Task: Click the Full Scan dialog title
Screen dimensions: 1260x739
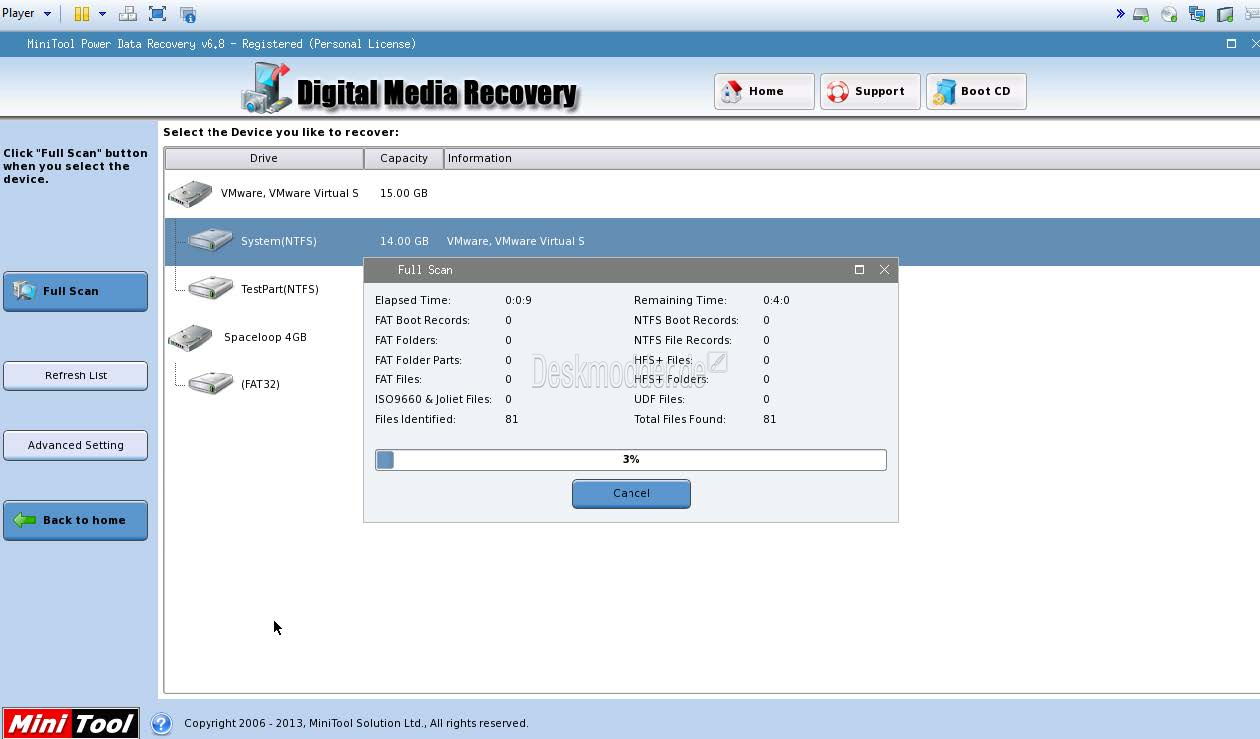Action: [x=425, y=270]
